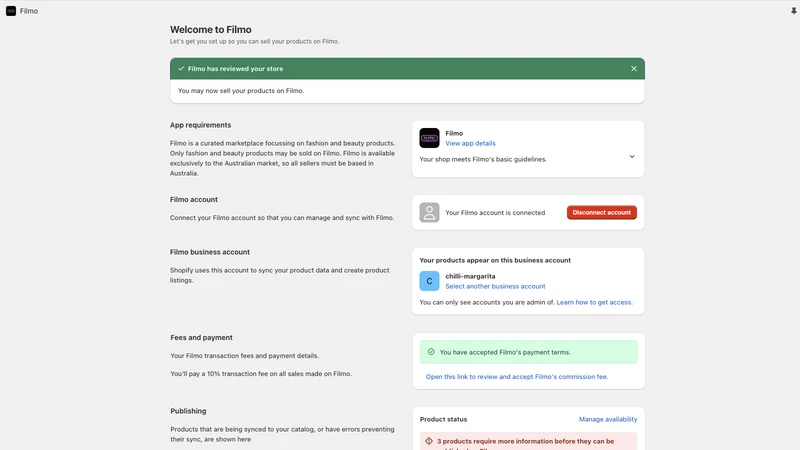
Task: Click 'Welcome to Filmo' heading
Action: [211, 30]
